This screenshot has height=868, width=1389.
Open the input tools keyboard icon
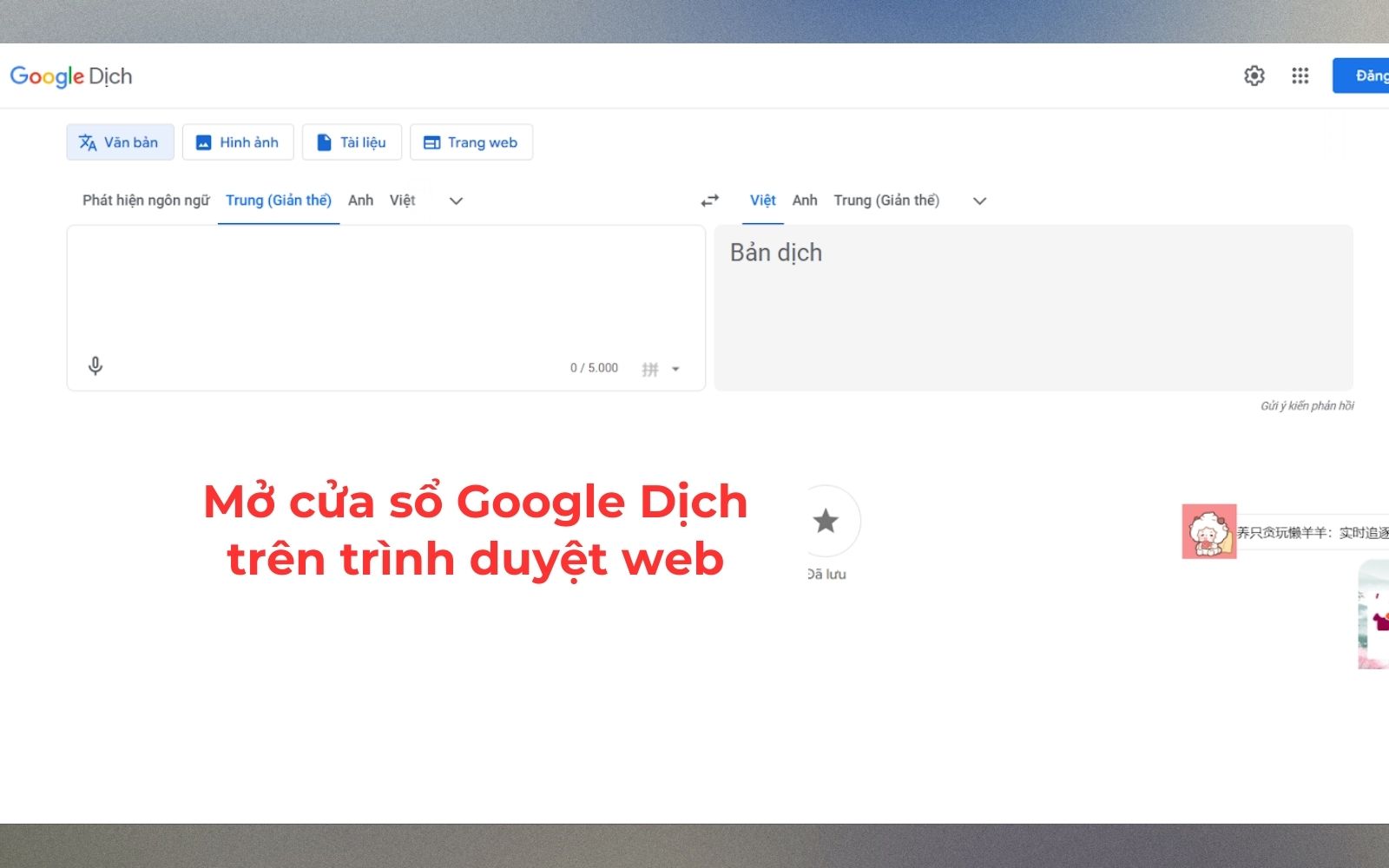pyautogui.click(x=650, y=369)
